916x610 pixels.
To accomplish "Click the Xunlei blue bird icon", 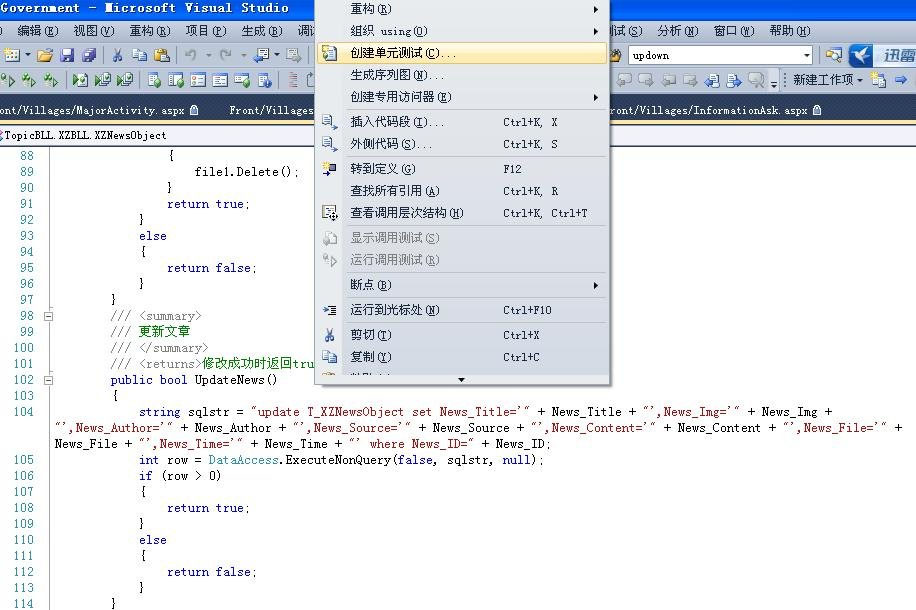I will (860, 56).
